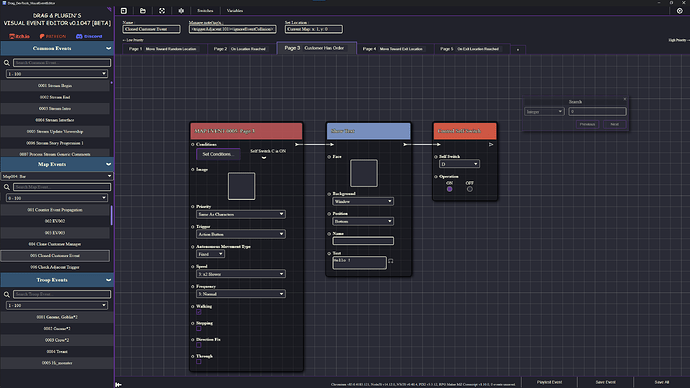The height and width of the screenshot is (388, 690).
Task: Click the Trigger pin on Map Event node
Action: click(193, 227)
